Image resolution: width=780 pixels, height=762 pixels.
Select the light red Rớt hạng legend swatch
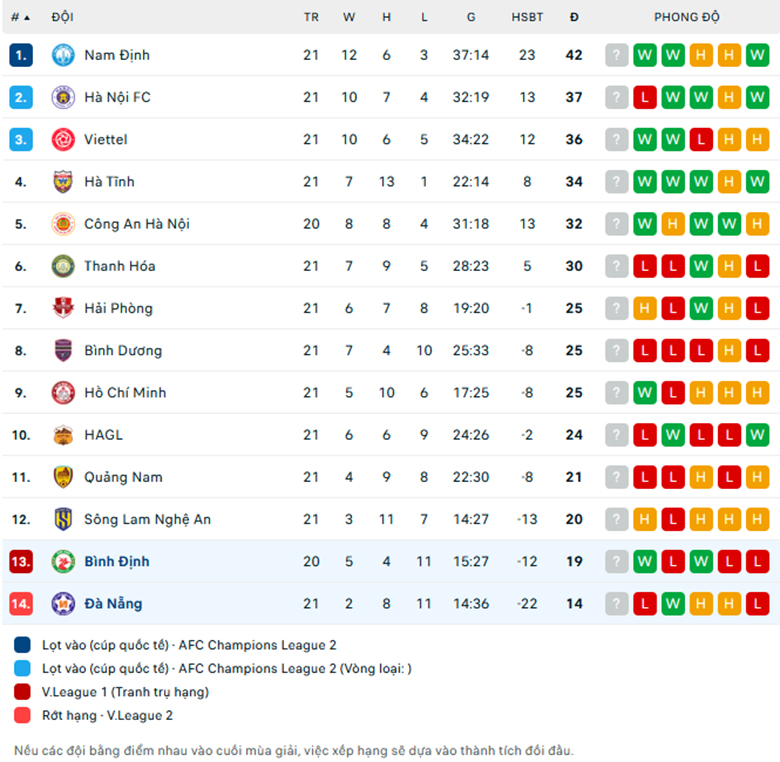point(22,716)
